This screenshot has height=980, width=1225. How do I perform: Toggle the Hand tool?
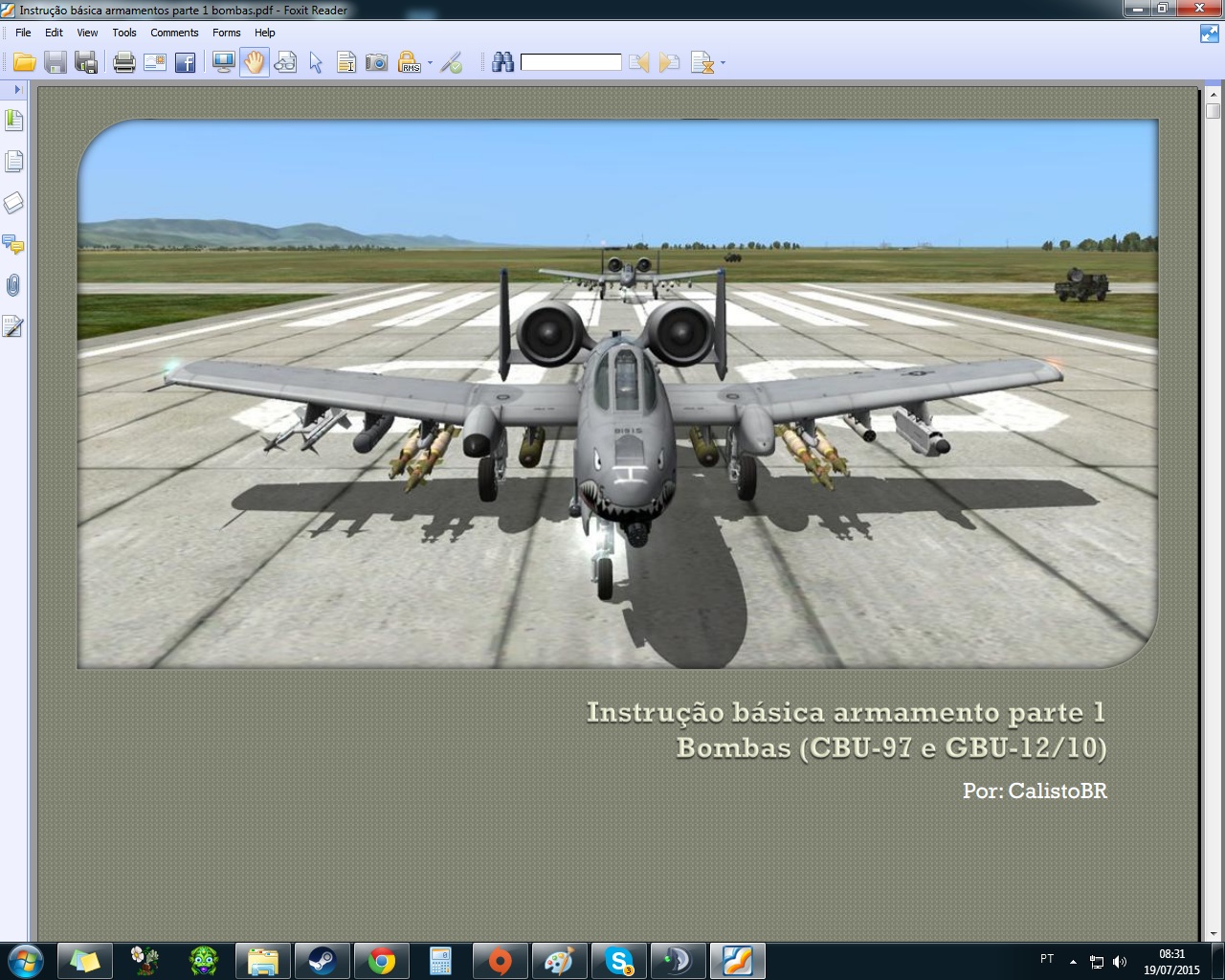254,63
